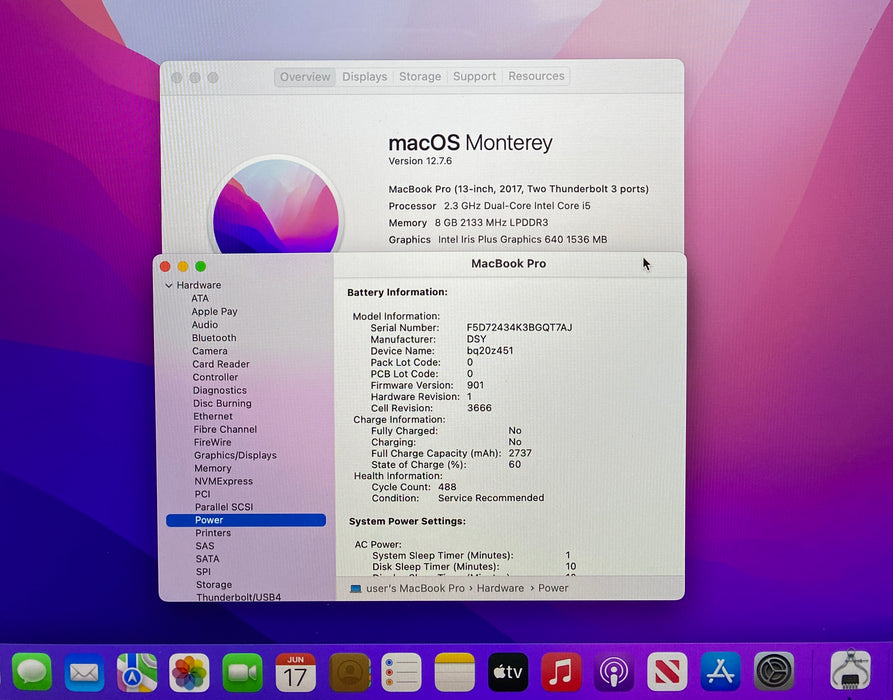Click Full Charge Capacity value 2737
Screen dimensions: 893x700
pos(519,453)
